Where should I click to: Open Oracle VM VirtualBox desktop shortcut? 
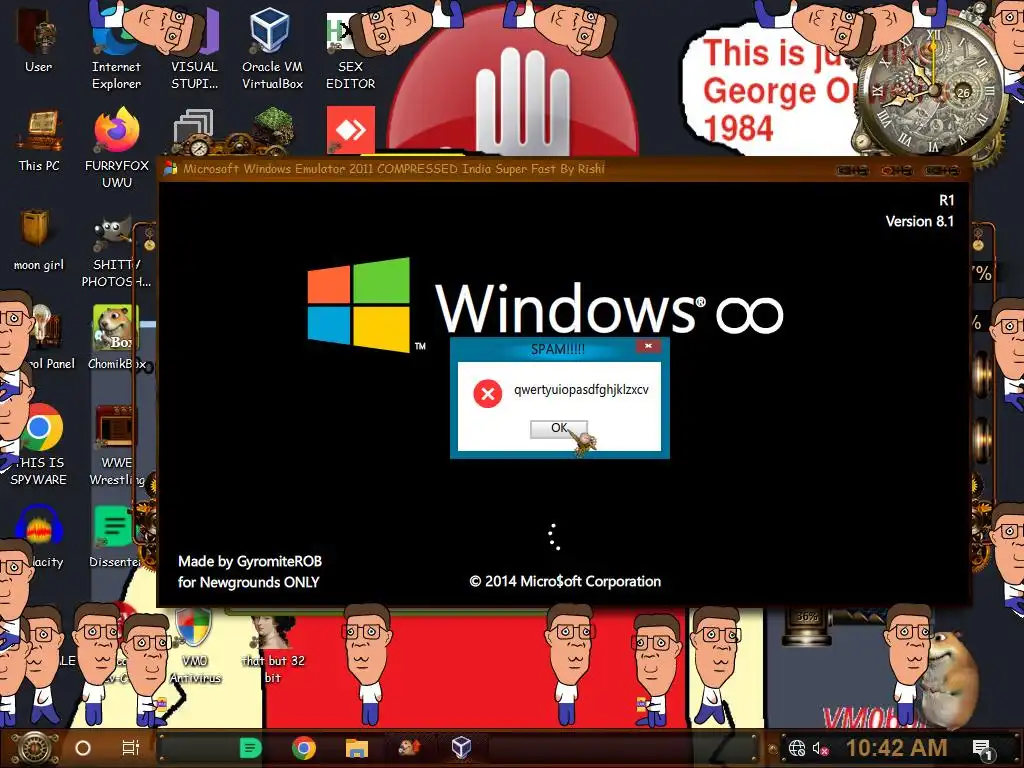[272, 49]
